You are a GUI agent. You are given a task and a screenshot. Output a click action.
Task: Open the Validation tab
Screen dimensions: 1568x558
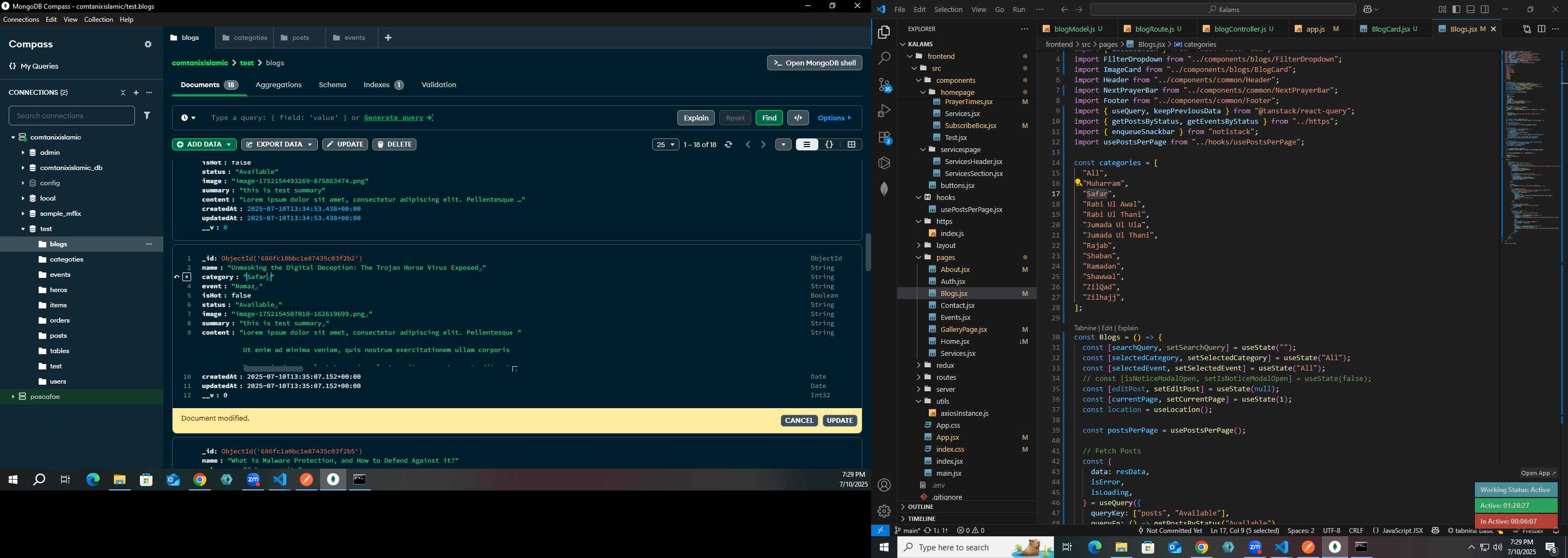click(x=439, y=86)
